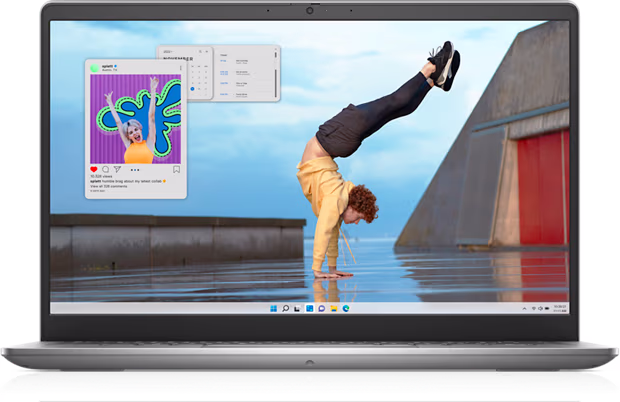Open the volume control in system tray

point(541,309)
